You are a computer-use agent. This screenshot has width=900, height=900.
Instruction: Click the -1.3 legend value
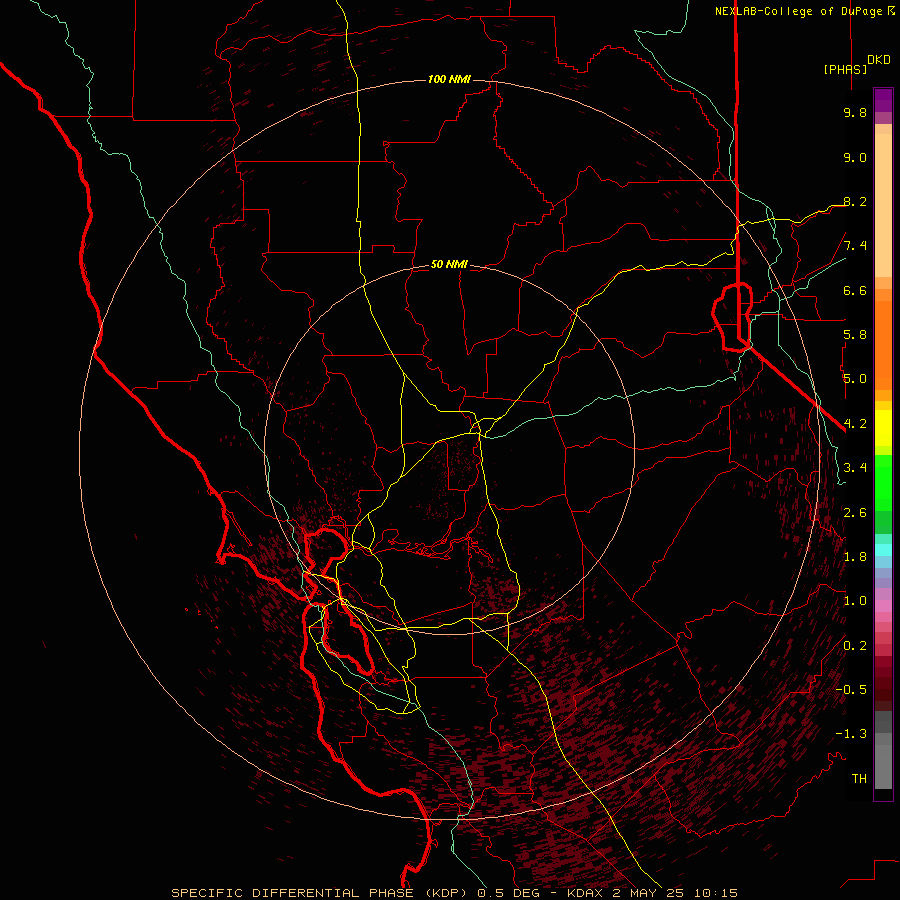click(x=851, y=734)
